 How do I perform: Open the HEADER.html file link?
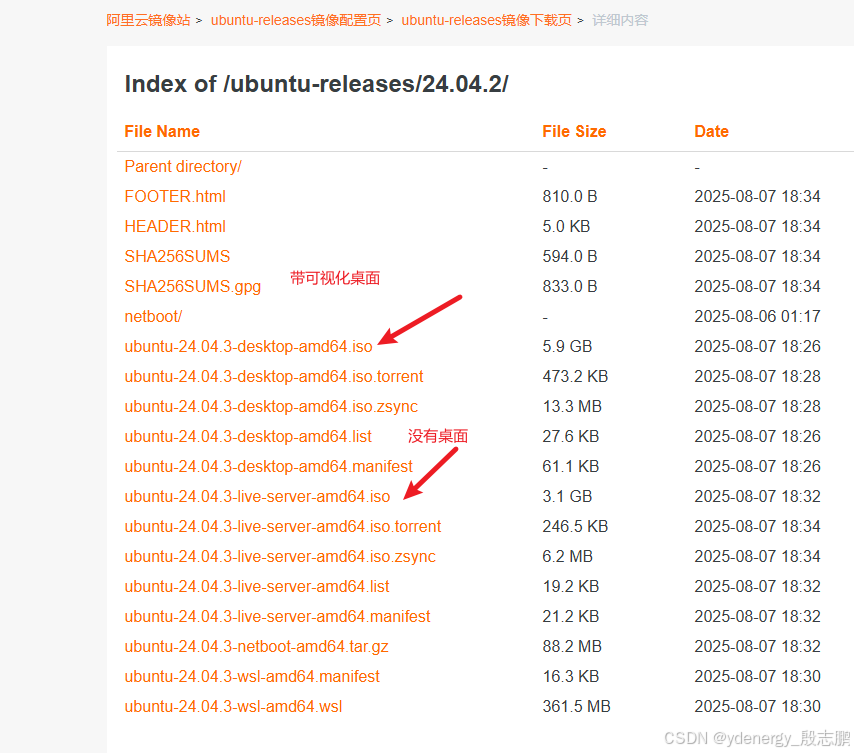point(175,226)
